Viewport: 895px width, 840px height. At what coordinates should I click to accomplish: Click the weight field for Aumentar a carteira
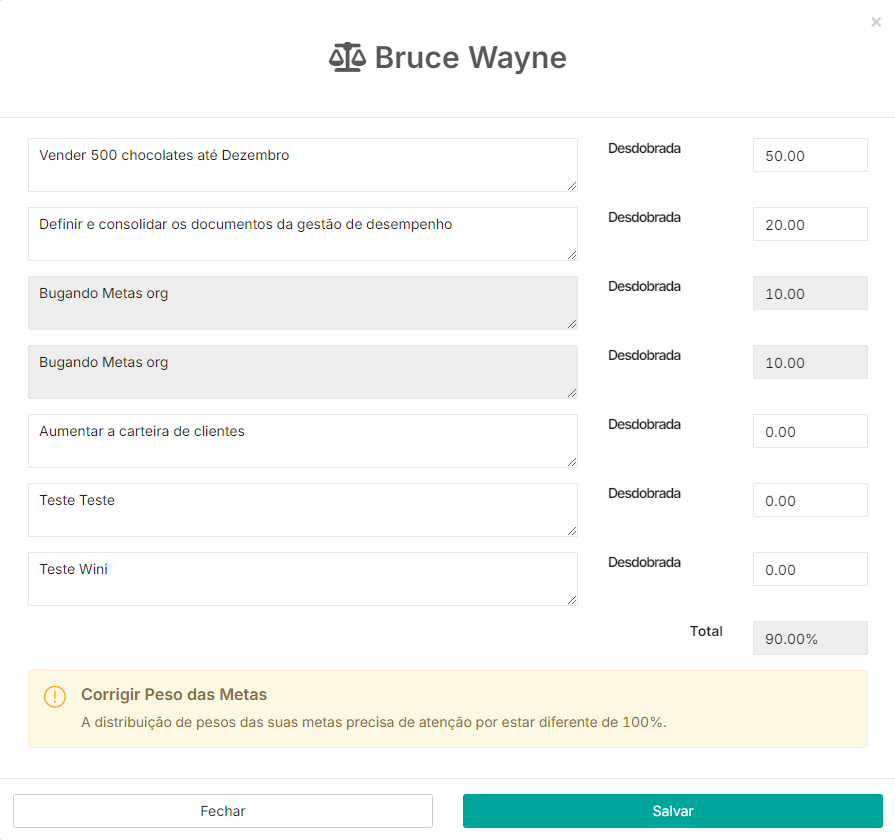[x=810, y=431]
